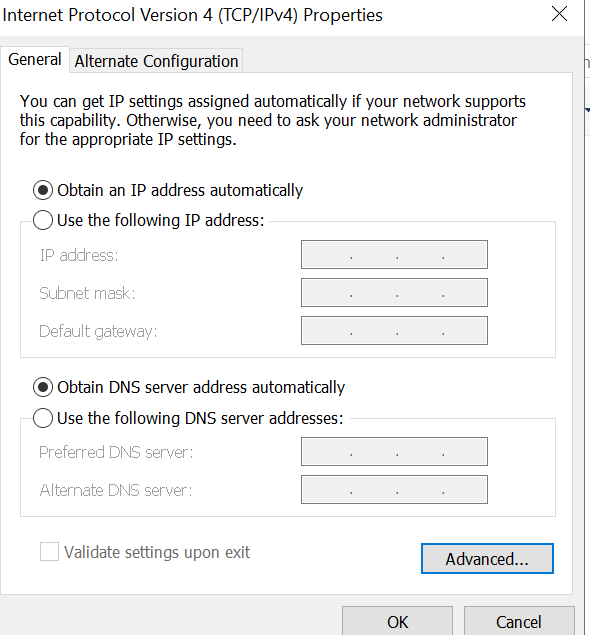Switch to the Alternate Configuration tab
The height and width of the screenshot is (635, 590).
tap(156, 61)
